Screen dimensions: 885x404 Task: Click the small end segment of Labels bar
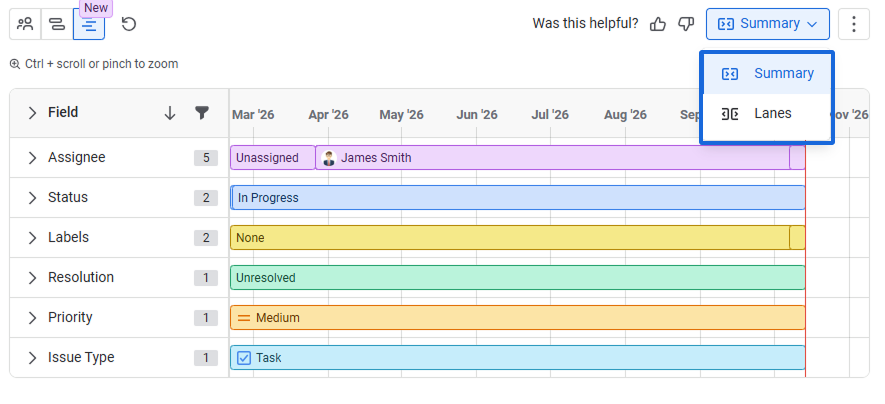pos(798,238)
